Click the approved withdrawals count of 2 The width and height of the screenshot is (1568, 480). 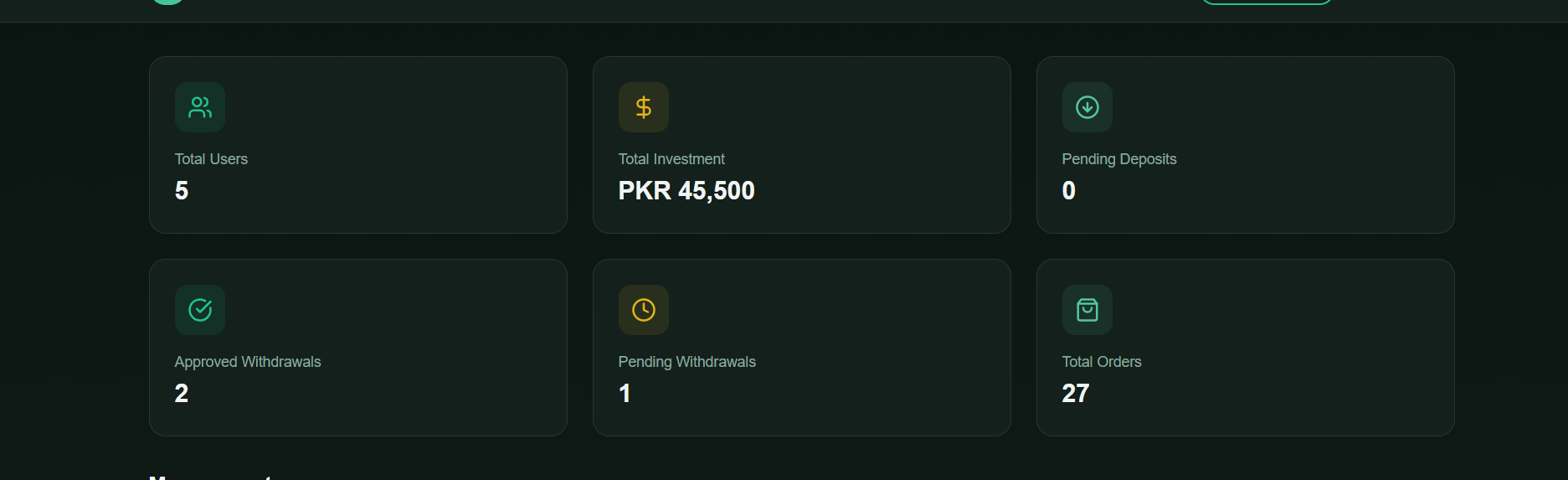(x=182, y=394)
